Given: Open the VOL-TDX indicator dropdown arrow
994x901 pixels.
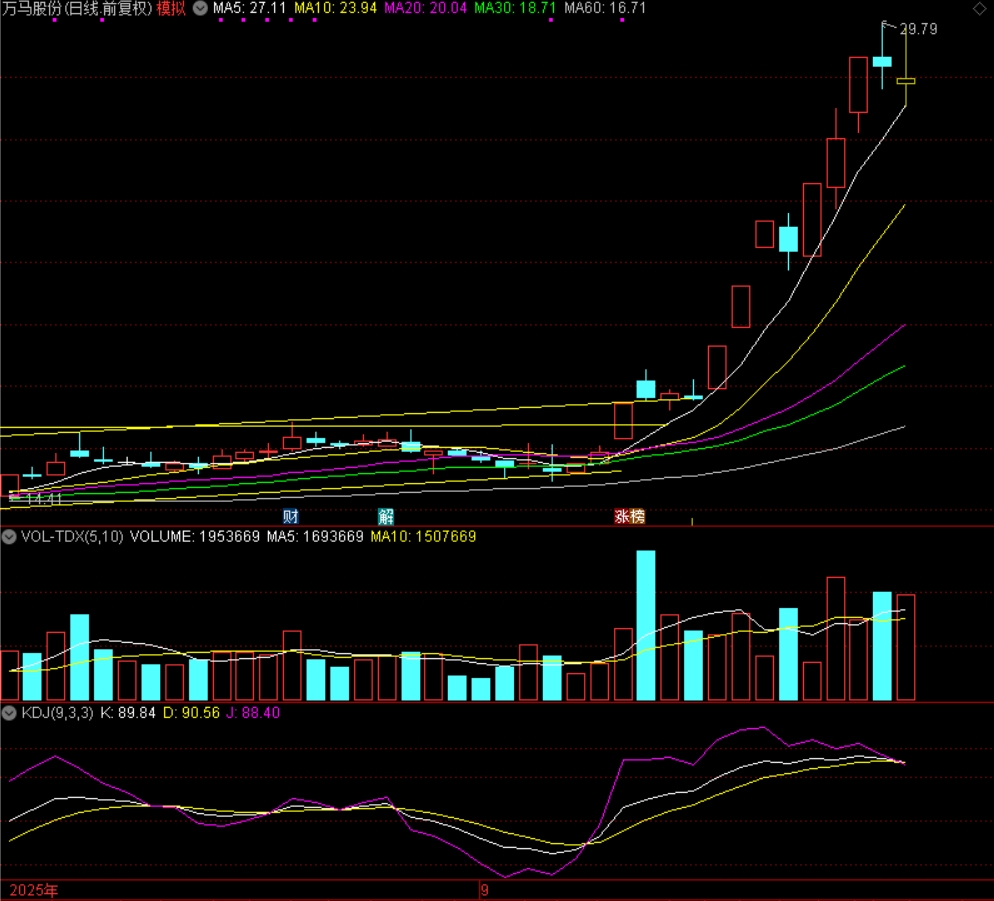Looking at the screenshot, I should click(x=9, y=537).
